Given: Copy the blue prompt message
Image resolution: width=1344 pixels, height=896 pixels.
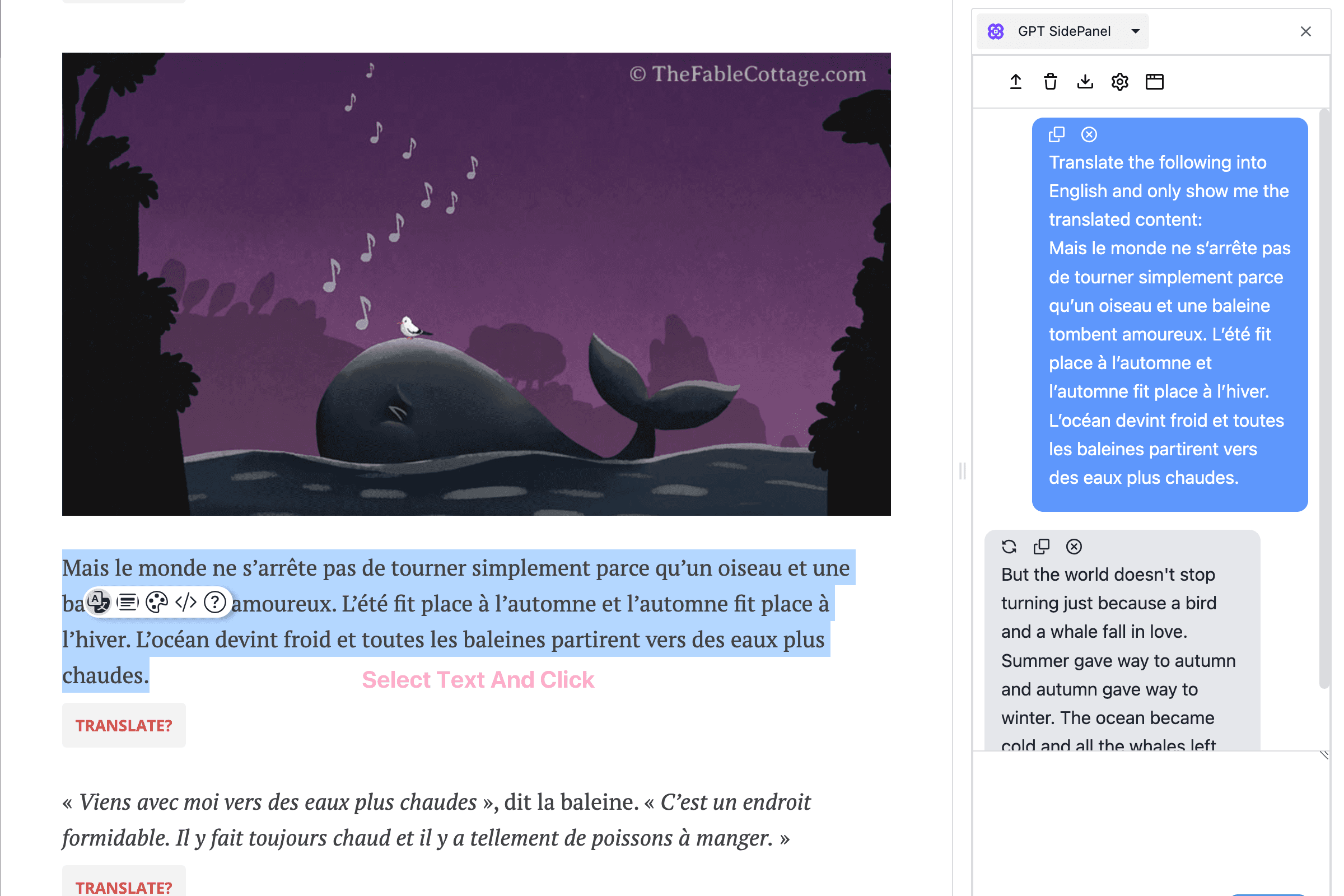Looking at the screenshot, I should (x=1057, y=134).
